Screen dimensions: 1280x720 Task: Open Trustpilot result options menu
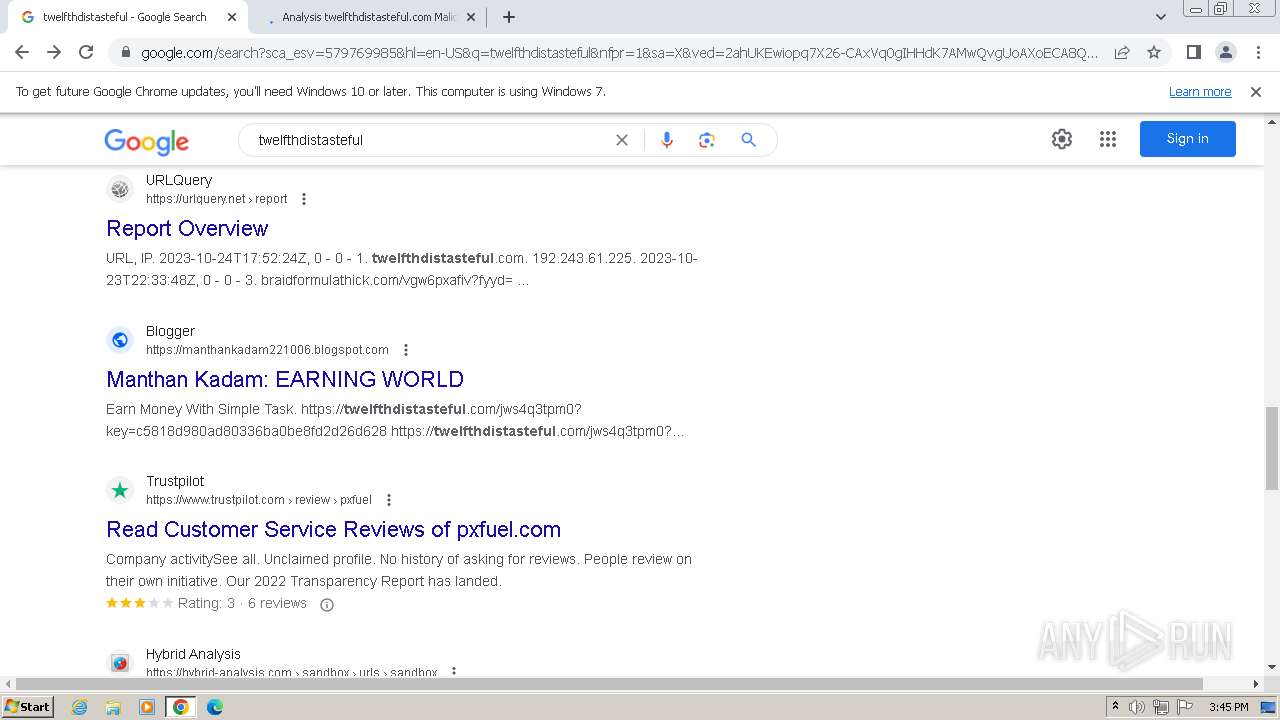389,500
